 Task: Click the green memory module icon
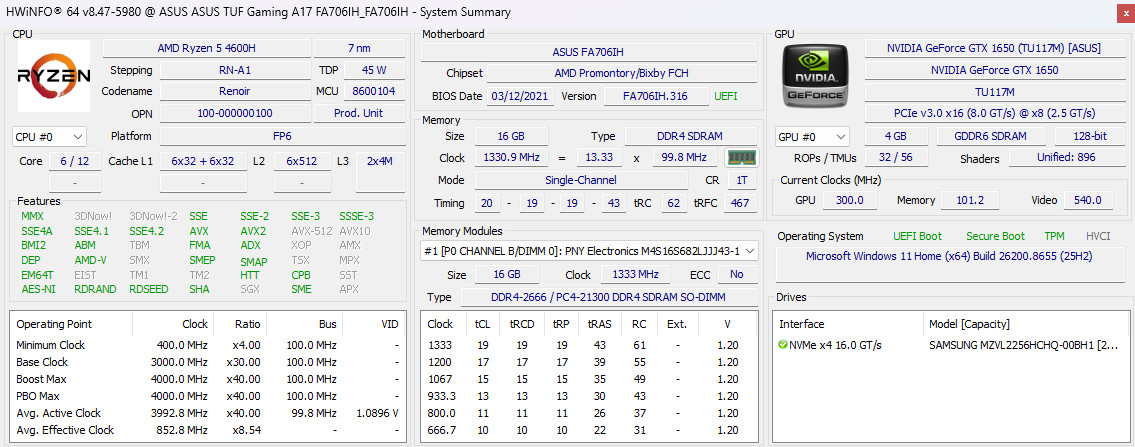tap(740, 158)
